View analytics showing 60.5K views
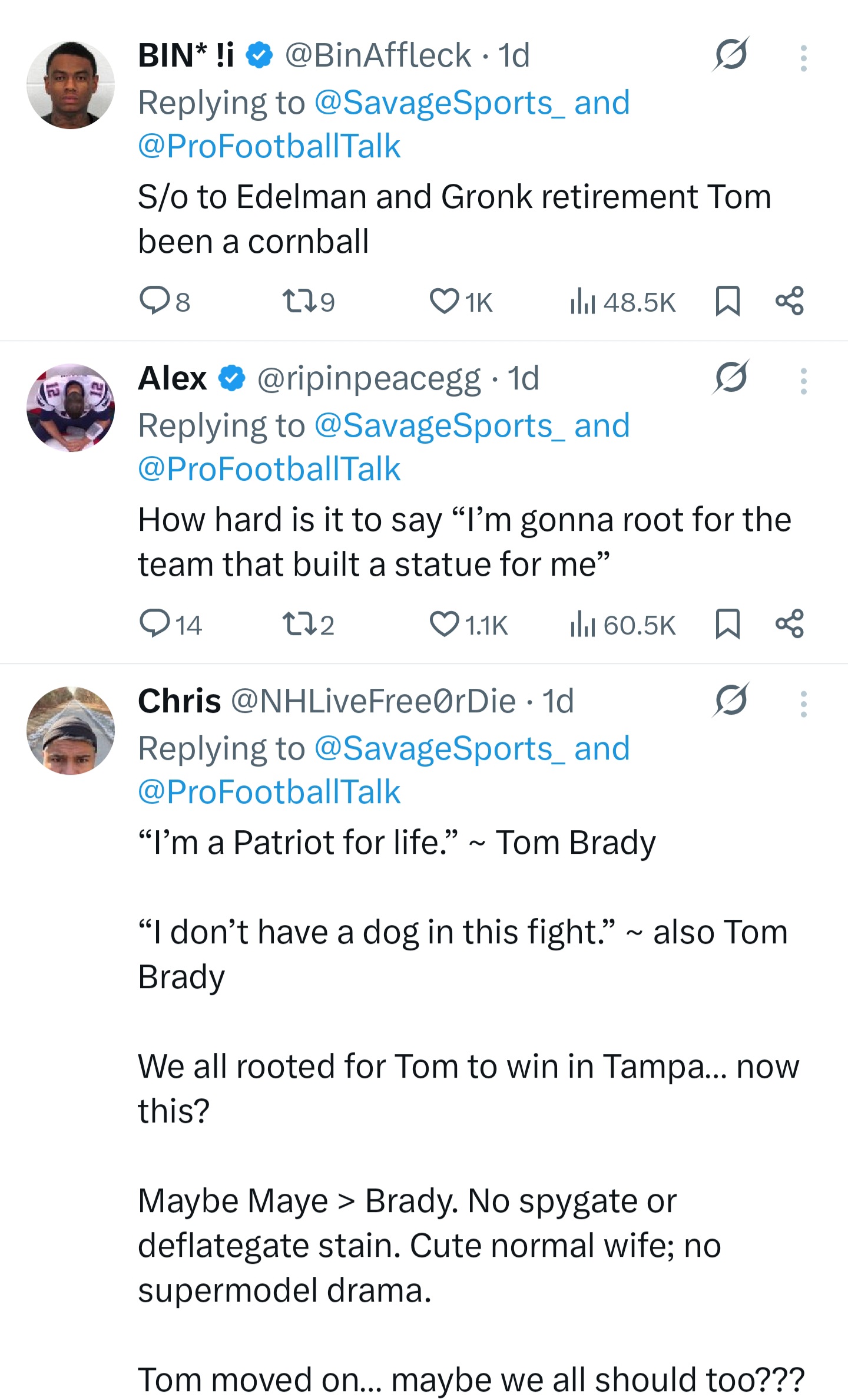 tap(583, 625)
